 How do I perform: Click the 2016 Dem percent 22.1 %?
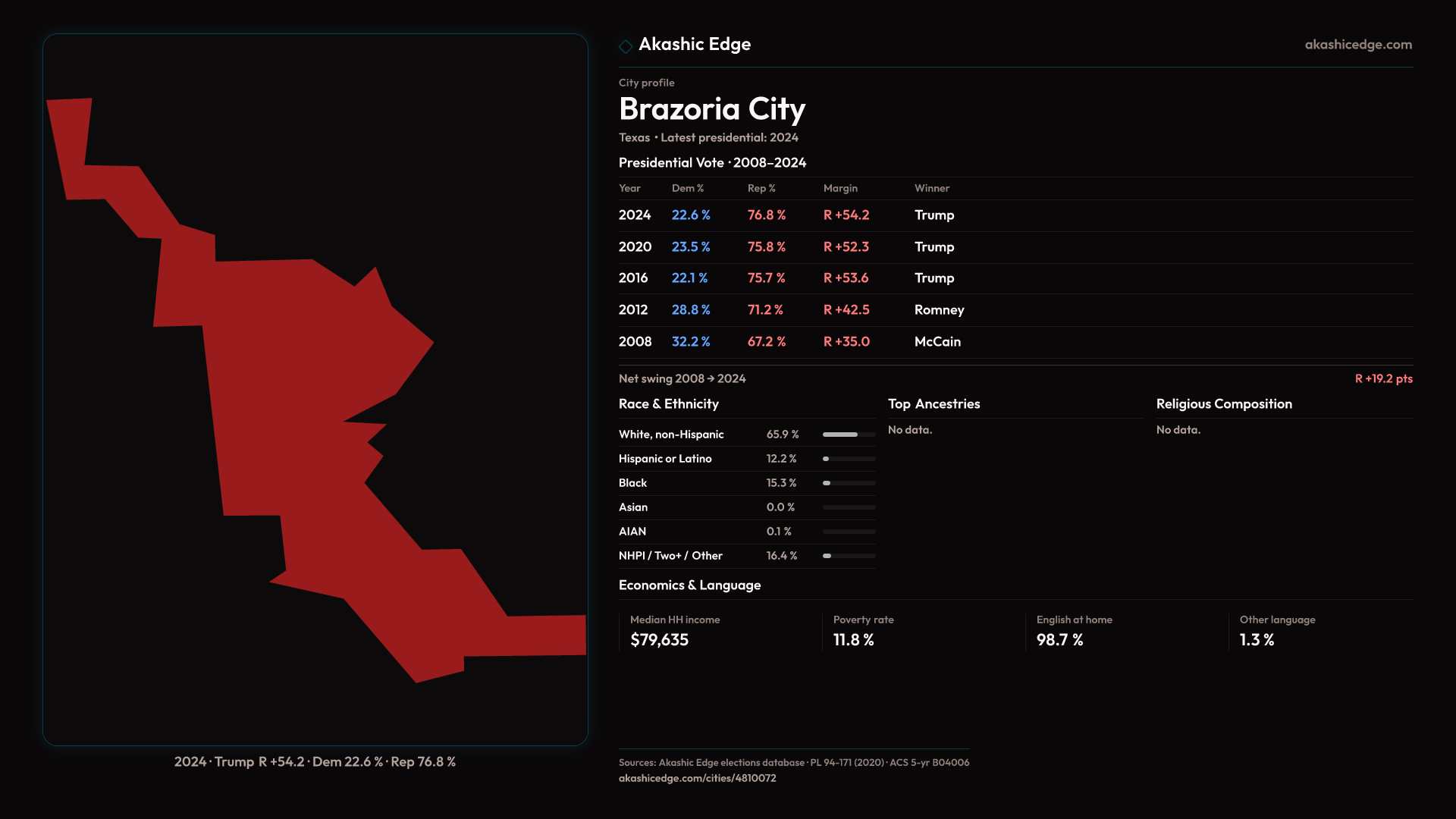[689, 278]
